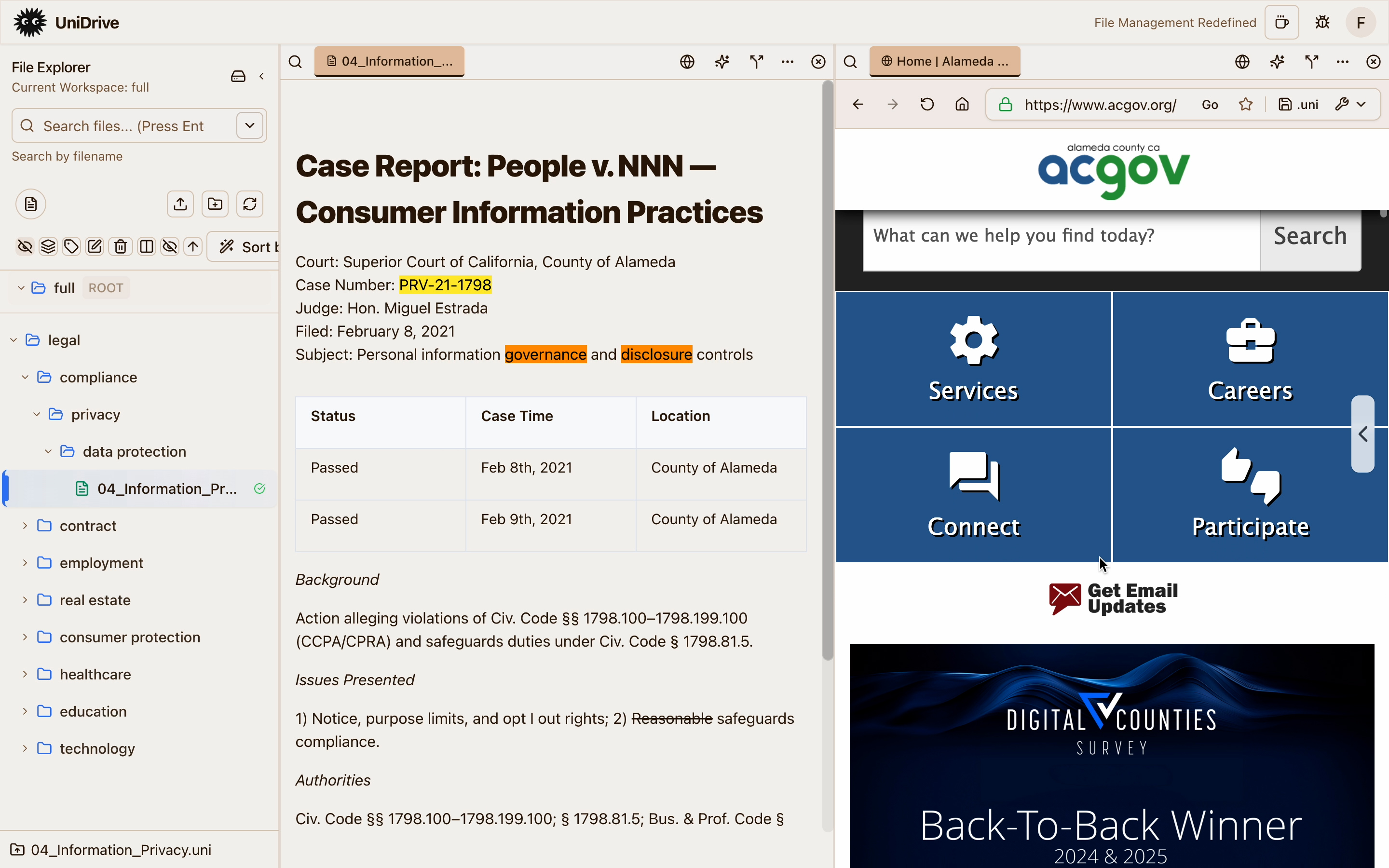
Task: Expand the contract folder
Action: pyautogui.click(x=25, y=526)
